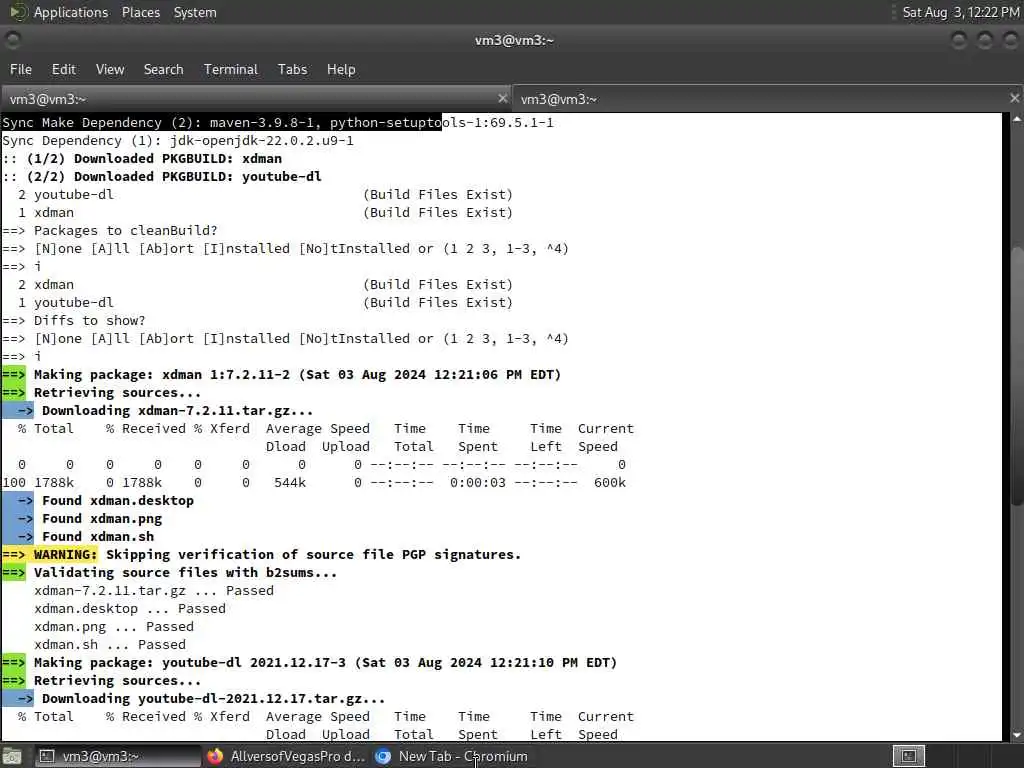Open the System menu in top panel
The height and width of the screenshot is (768, 1024).
(195, 12)
